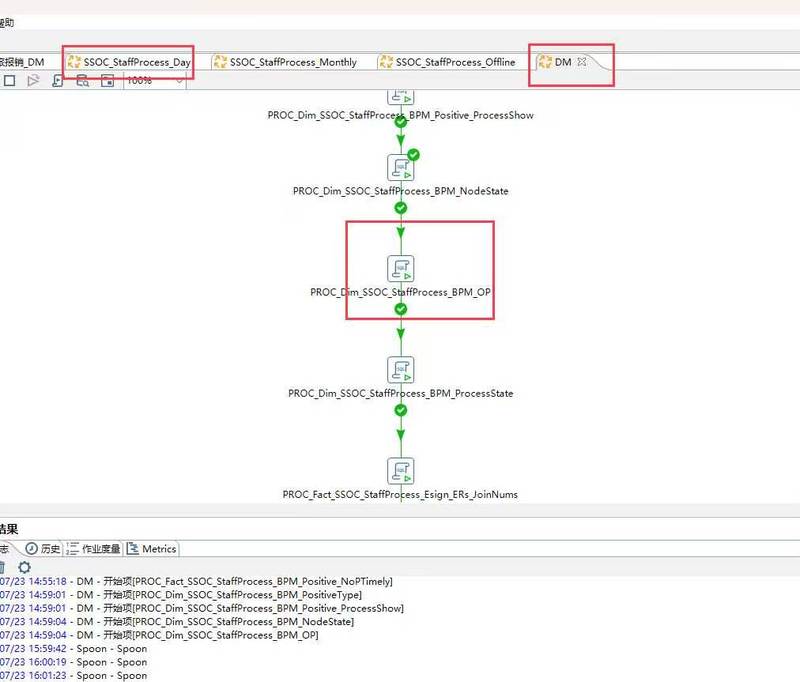Viewport: 800px width, 682px height.
Task: Click the explore database toolbar icon
Action: pos(83,81)
